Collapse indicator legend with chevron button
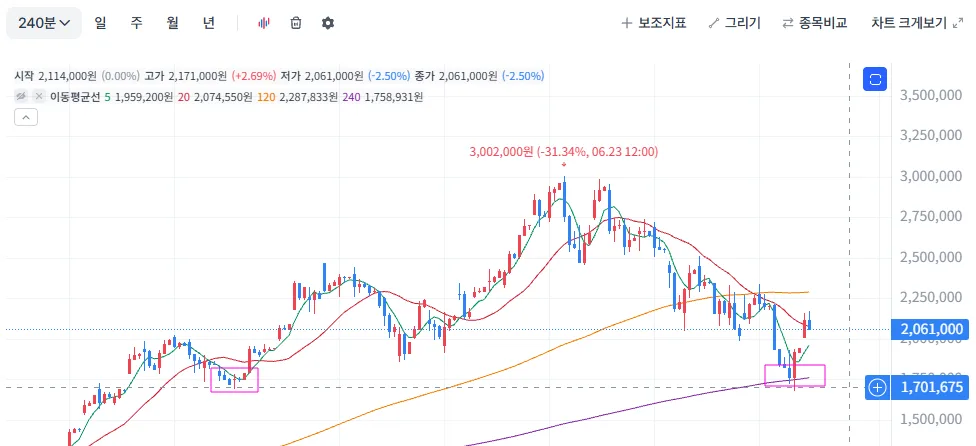The width and height of the screenshot is (976, 446). 26,117
